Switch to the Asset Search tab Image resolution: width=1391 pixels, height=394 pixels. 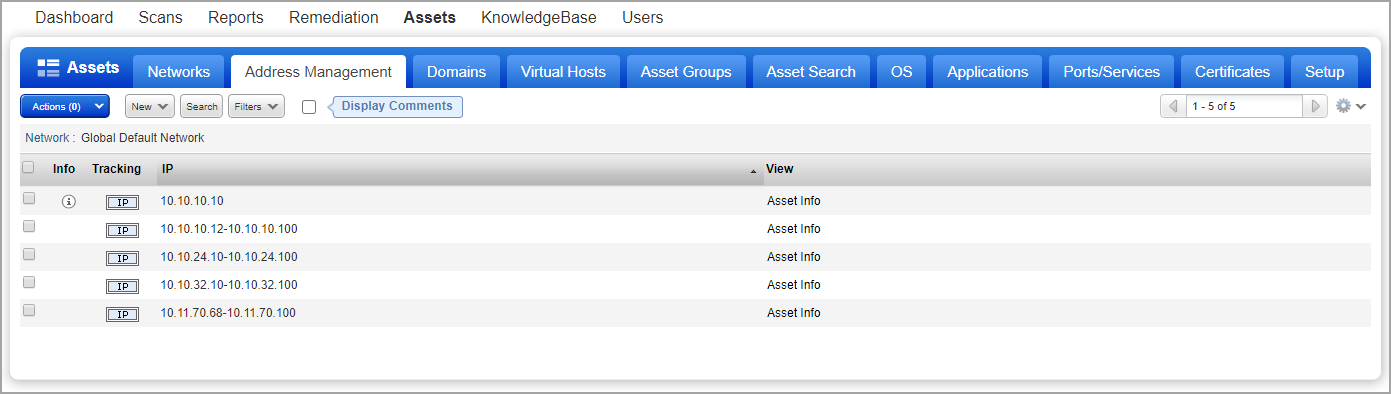click(x=811, y=71)
